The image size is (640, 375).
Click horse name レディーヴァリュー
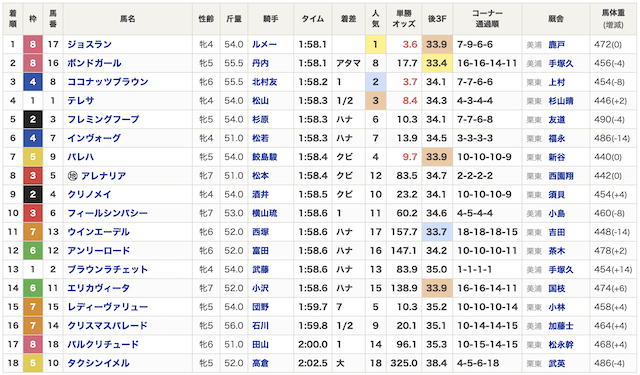107,307
